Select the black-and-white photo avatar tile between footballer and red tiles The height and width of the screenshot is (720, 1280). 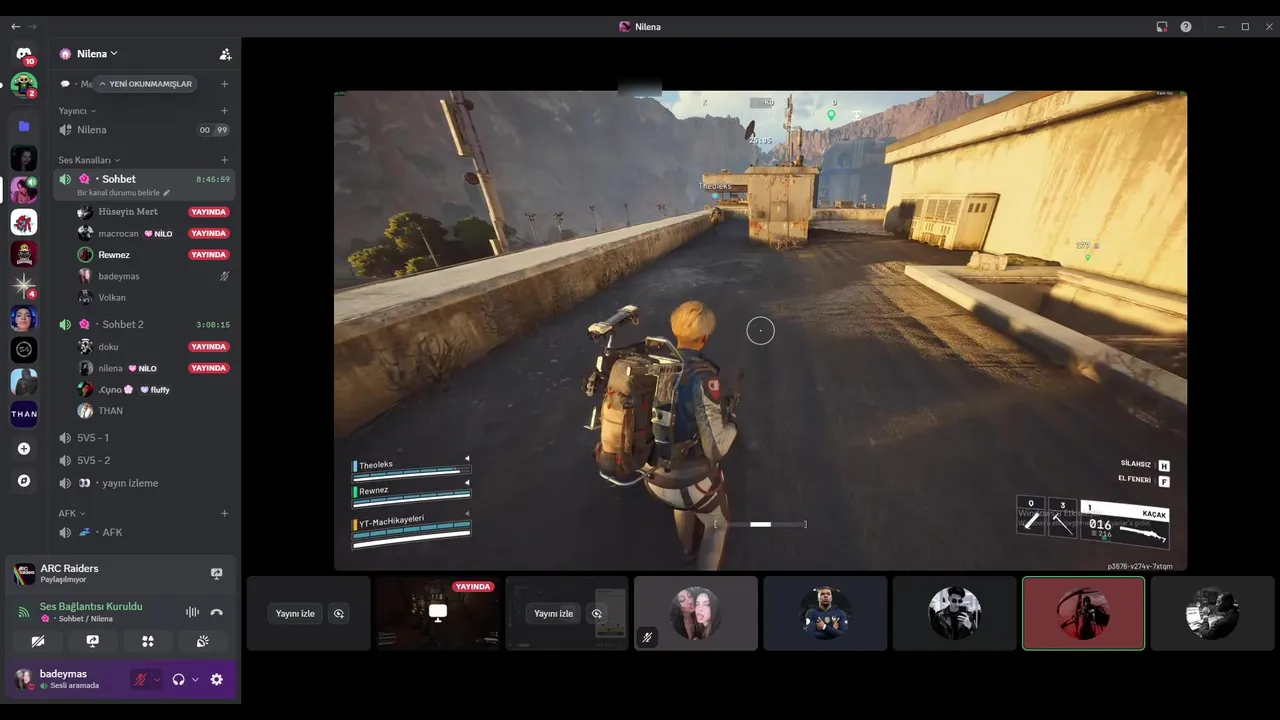click(954, 613)
